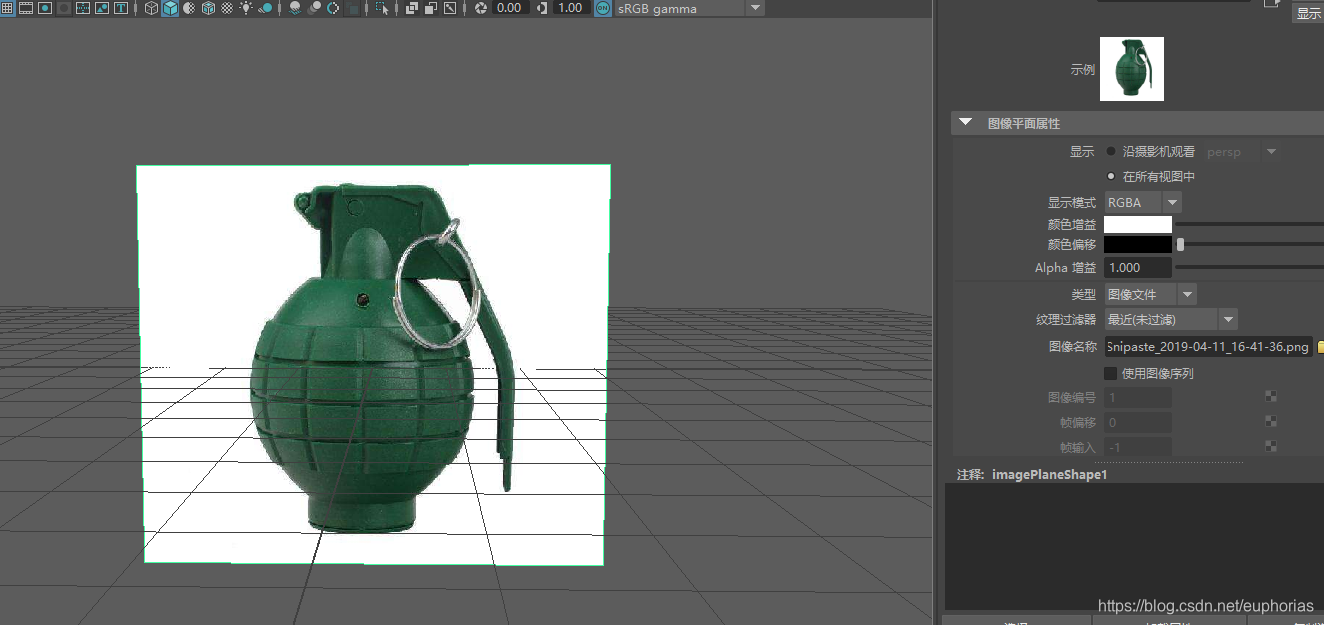
Task: Toggle X-ray joints icon
Action: point(449,8)
